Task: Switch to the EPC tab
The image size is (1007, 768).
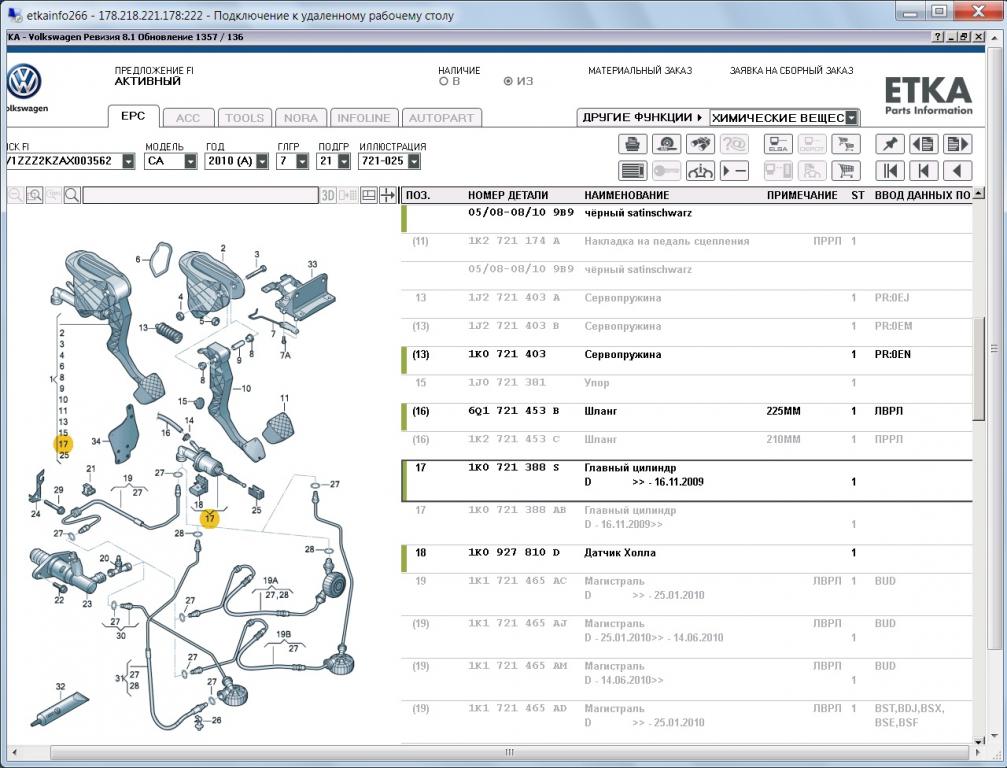Action: click(134, 116)
